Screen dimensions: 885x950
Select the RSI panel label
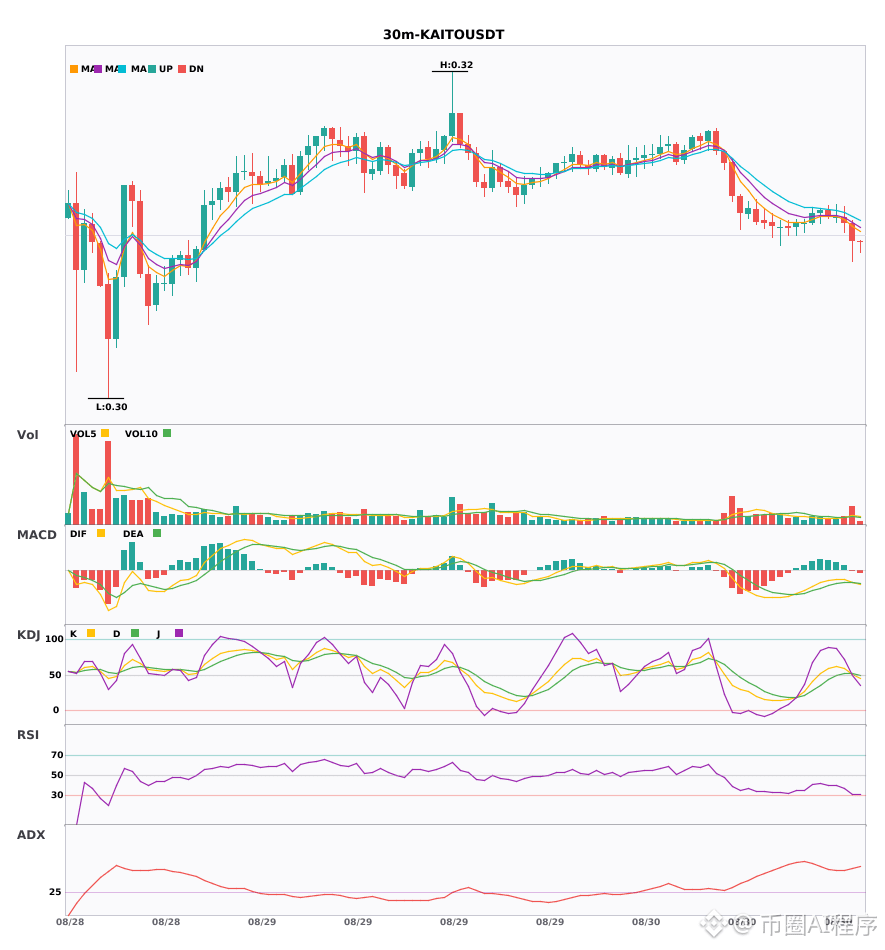coord(27,735)
